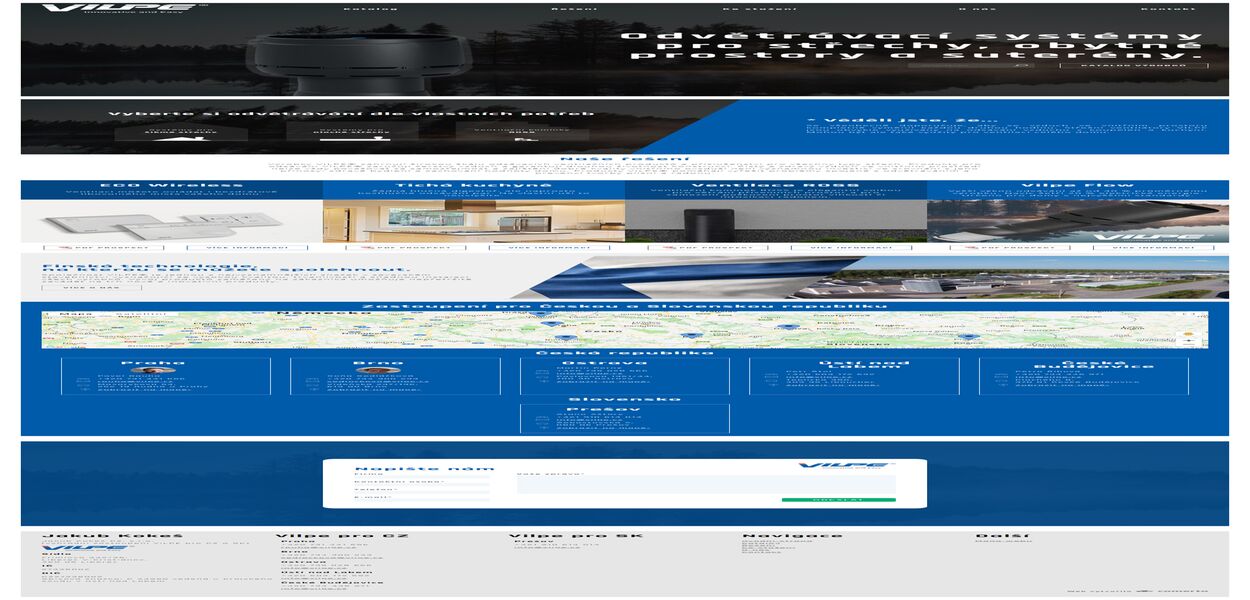
Task: Open the O nás menu item
Action: click(x=978, y=8)
